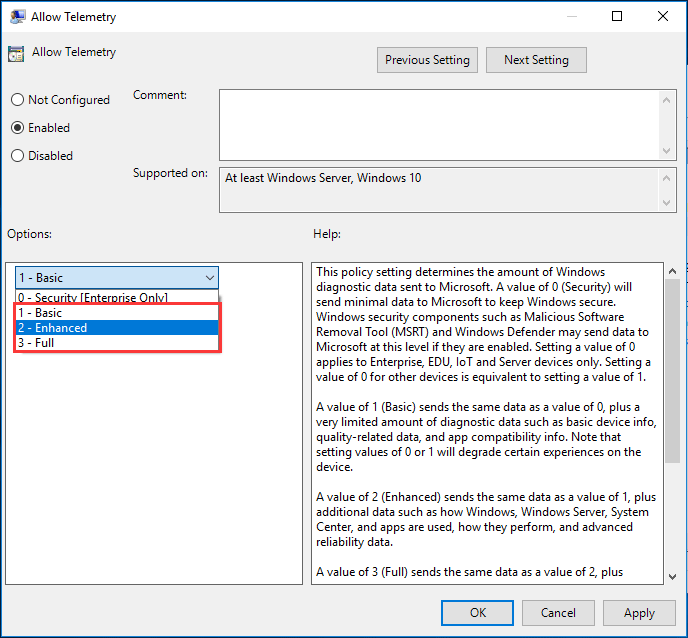688x638 pixels.
Task: Click the 'A value of 1 (Basic)' paragraph
Action: click(x=486, y=437)
